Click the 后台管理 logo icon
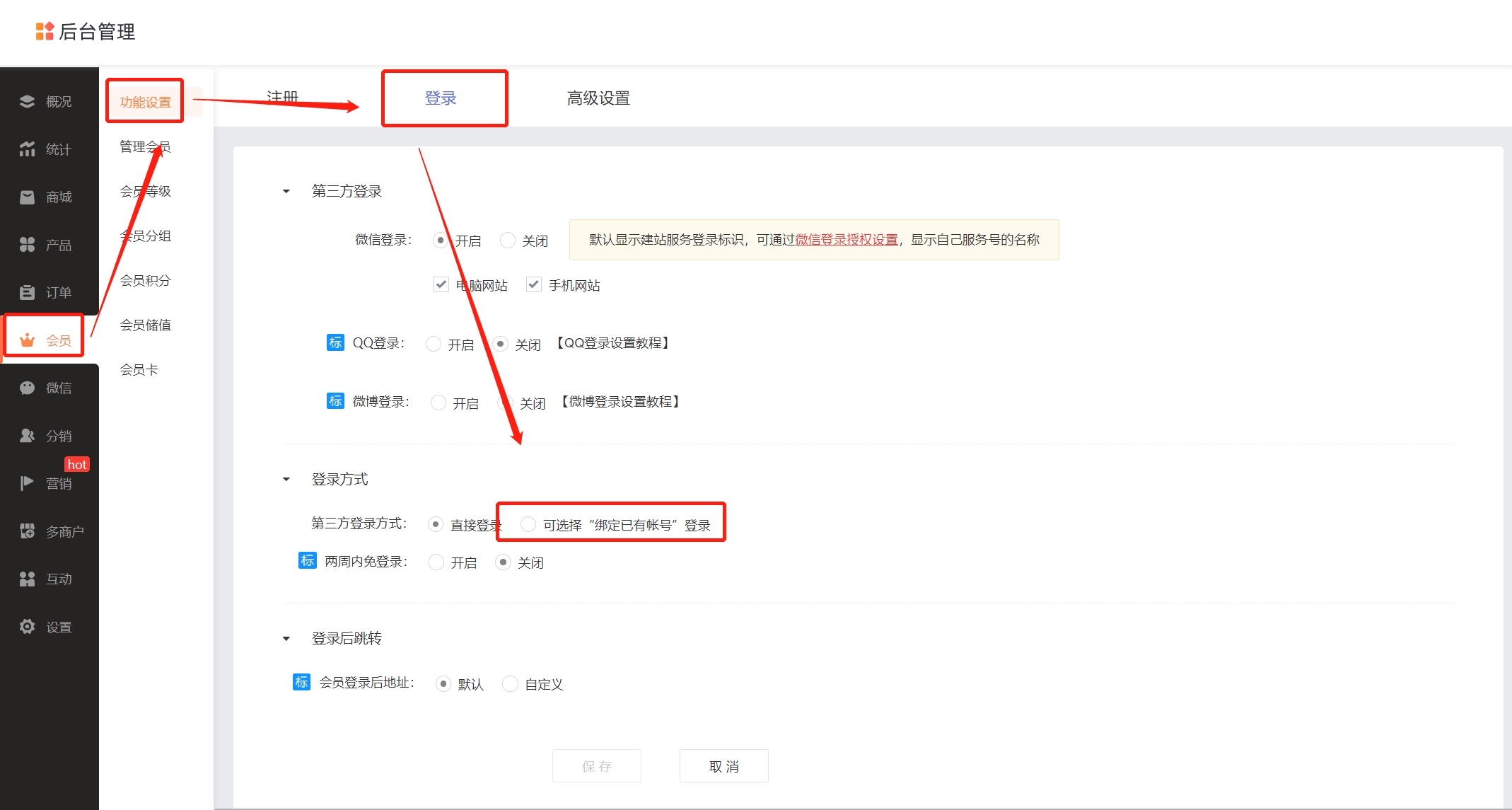This screenshot has width=1512, height=810. (45, 31)
